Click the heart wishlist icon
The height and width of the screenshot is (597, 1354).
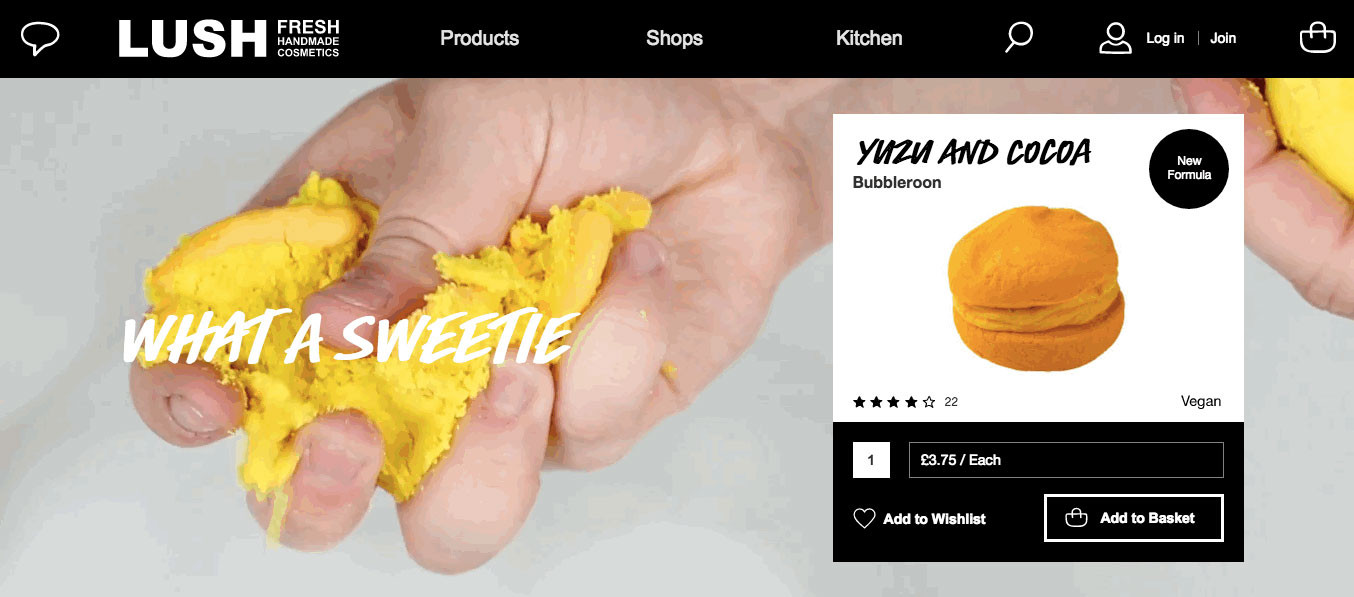pos(864,518)
